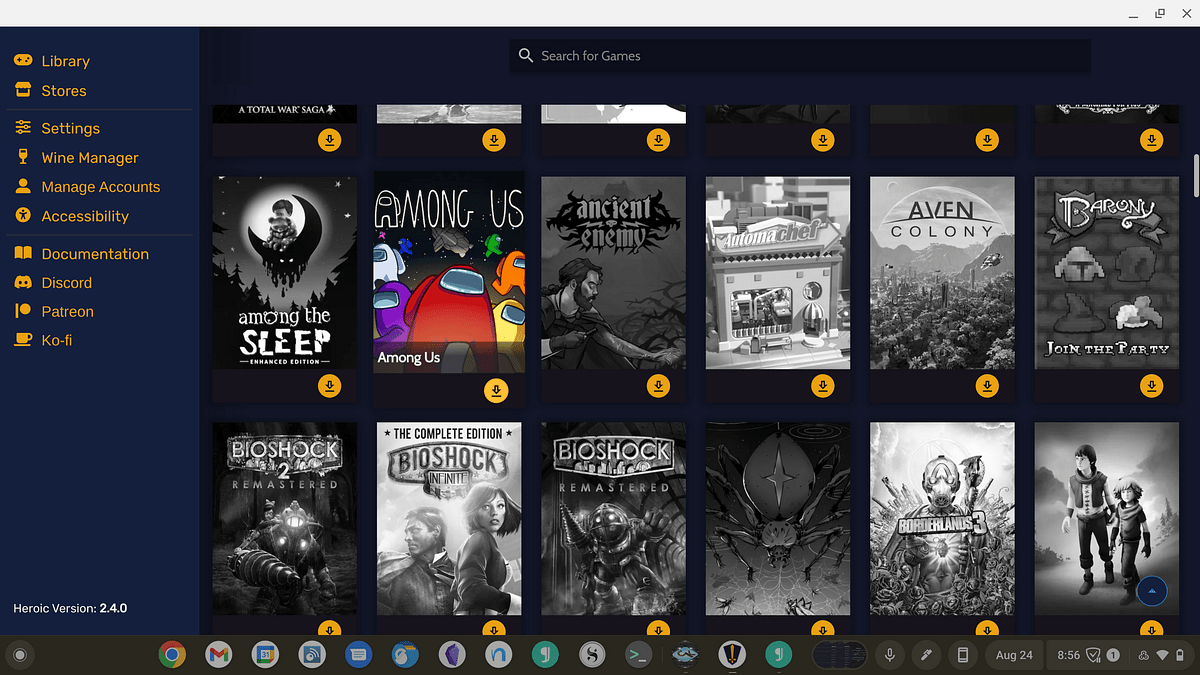Viewport: 1200px width, 675px height.
Task: Open the Accessibility section icon
Action: pyautogui.click(x=21, y=216)
